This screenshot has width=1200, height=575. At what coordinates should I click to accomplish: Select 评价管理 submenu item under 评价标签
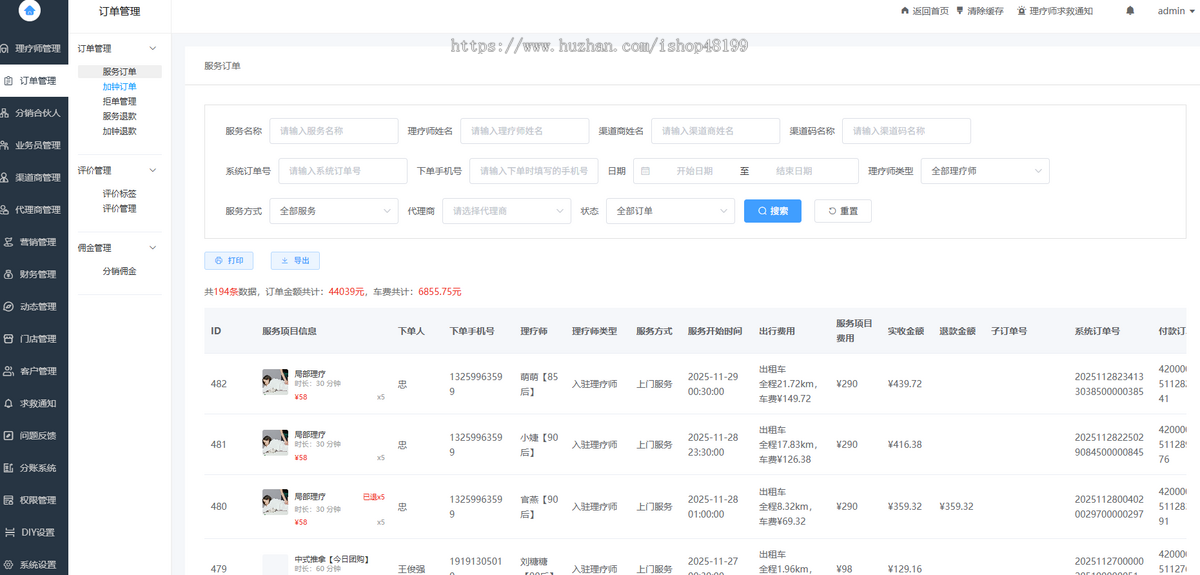point(119,209)
